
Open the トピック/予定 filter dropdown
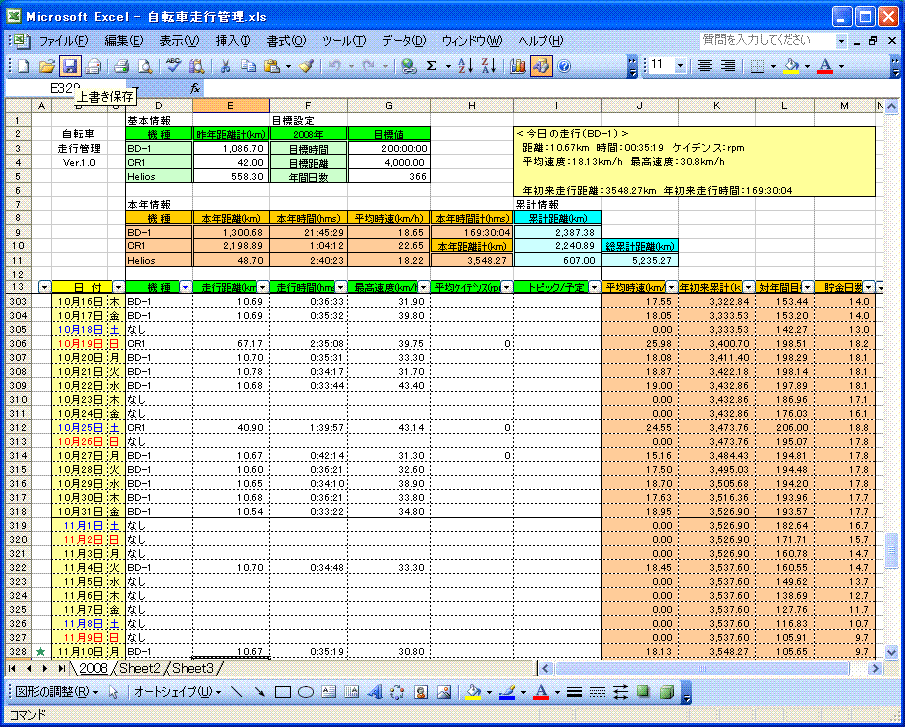point(594,287)
